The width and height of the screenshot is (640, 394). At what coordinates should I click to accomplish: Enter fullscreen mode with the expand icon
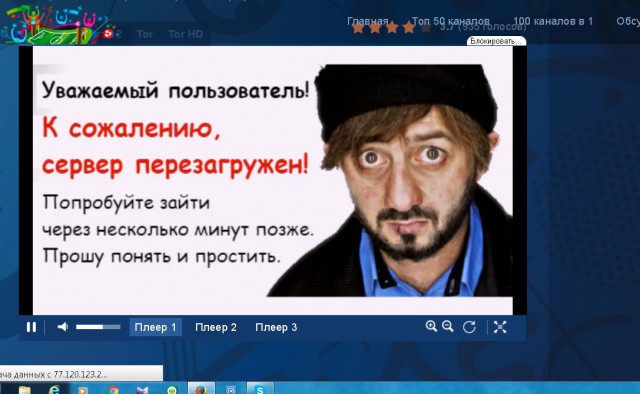[500, 327]
